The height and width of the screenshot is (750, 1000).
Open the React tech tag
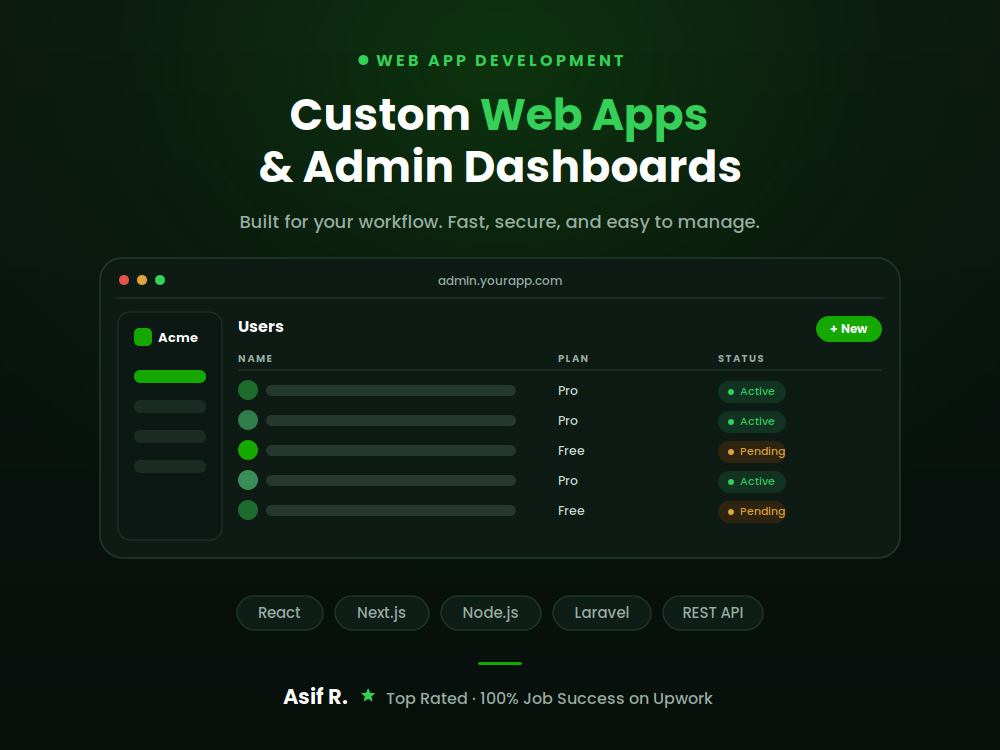pos(279,613)
